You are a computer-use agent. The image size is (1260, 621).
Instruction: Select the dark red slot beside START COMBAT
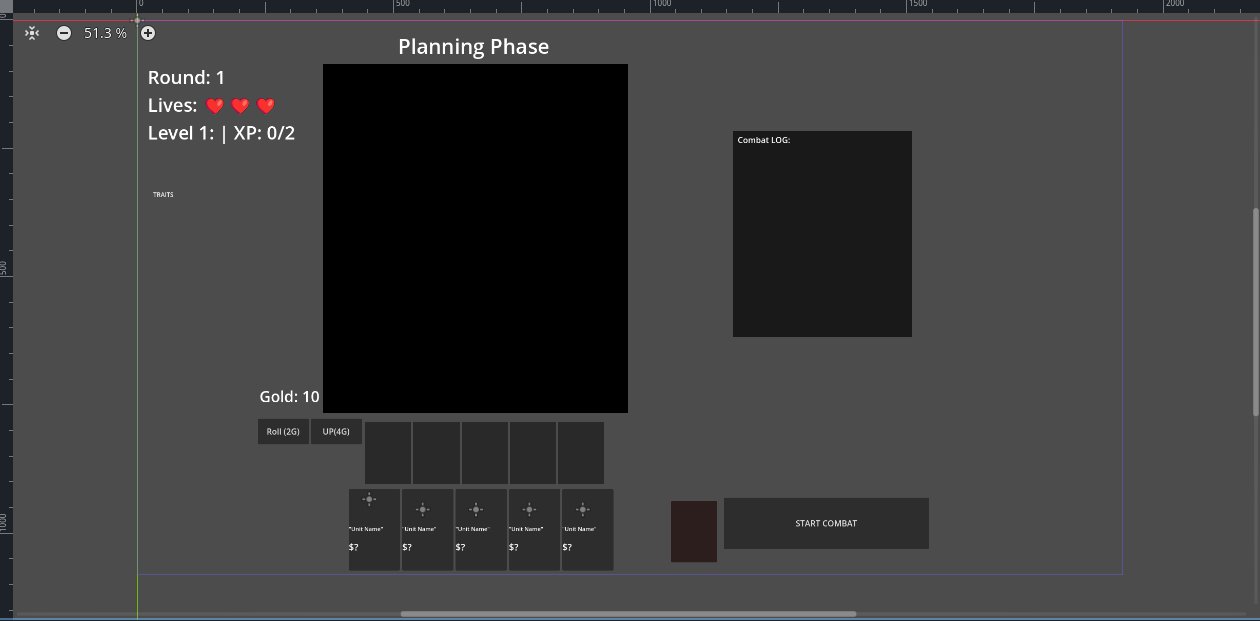[694, 531]
